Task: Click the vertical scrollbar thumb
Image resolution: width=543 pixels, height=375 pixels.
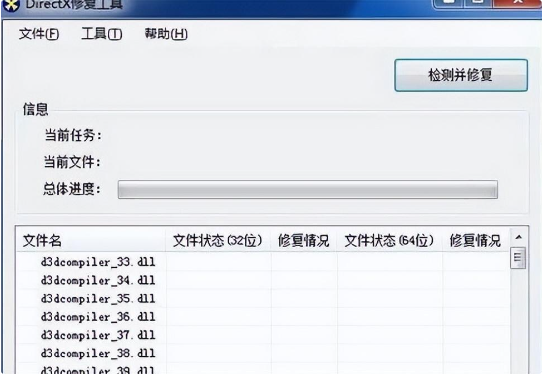Action: click(x=518, y=258)
